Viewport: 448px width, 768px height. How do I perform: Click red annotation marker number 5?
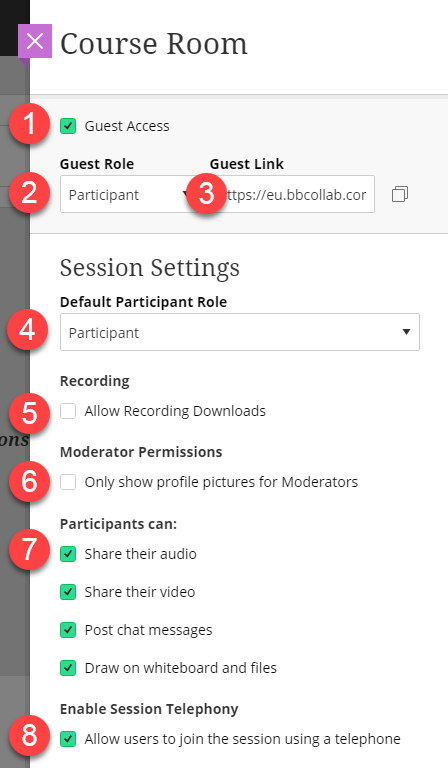(29, 412)
